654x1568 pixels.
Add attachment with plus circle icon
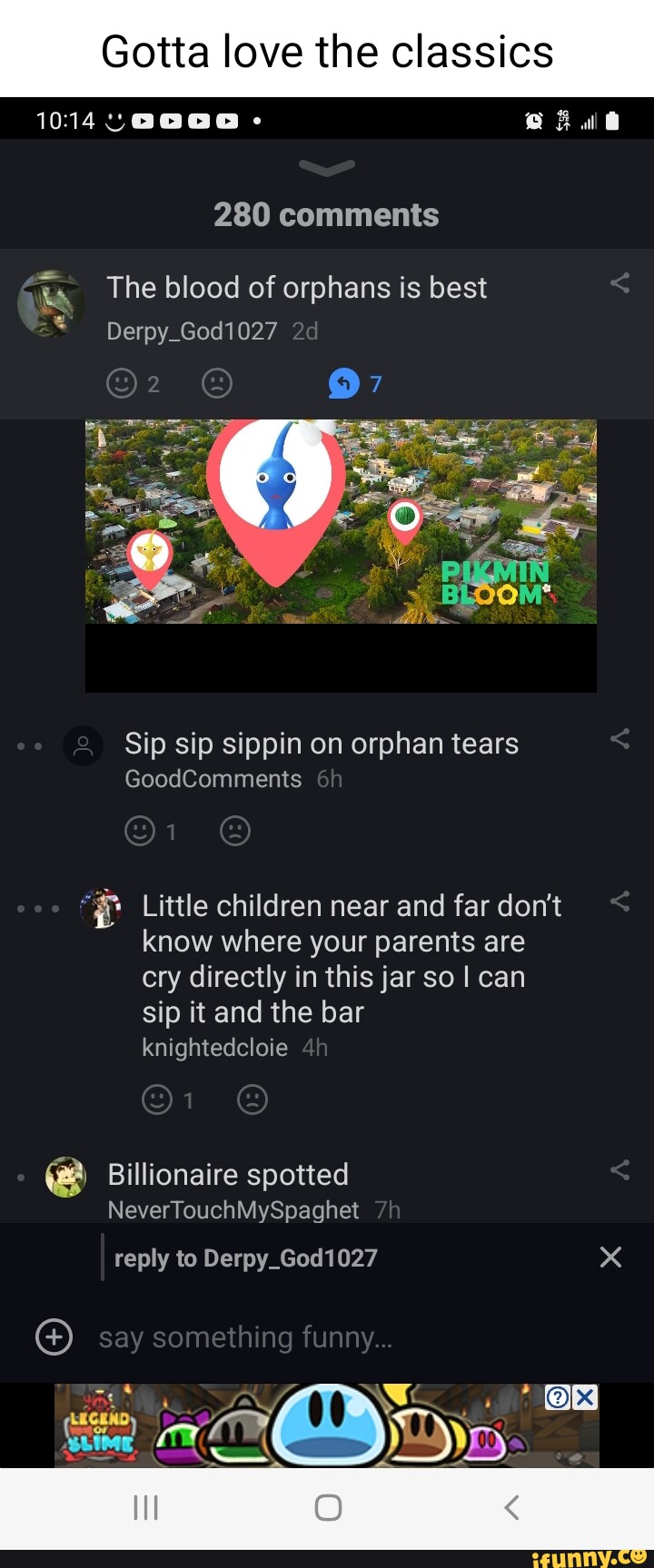[x=54, y=1336]
